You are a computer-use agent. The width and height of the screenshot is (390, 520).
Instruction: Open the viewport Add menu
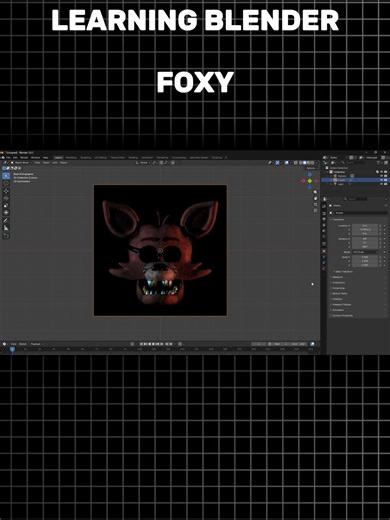55,163
